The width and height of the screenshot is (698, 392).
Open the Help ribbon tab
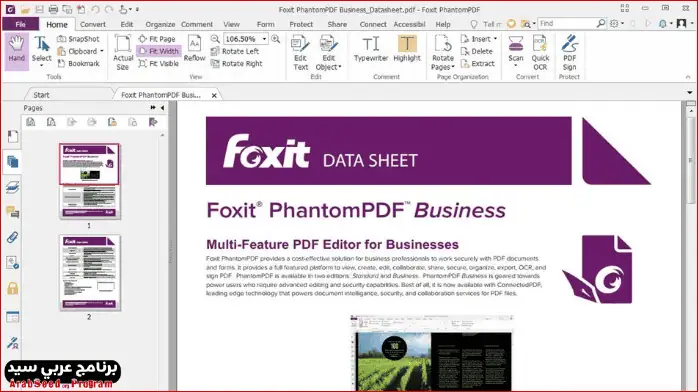pyautogui.click(x=442, y=24)
